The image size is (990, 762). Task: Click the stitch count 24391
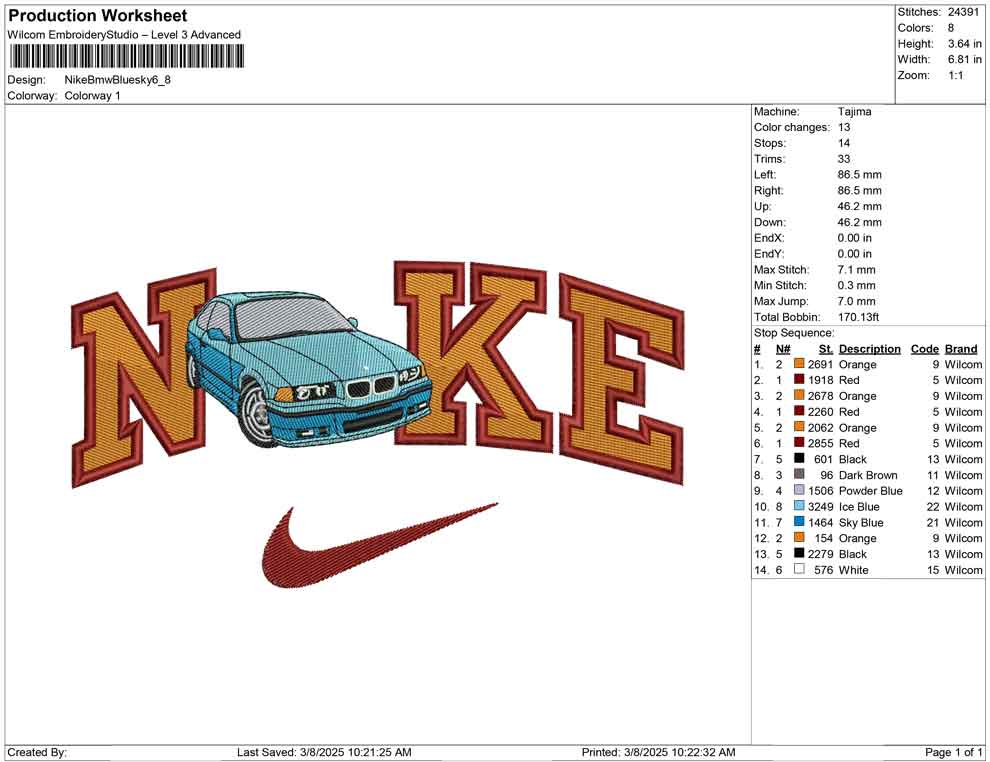pos(963,12)
